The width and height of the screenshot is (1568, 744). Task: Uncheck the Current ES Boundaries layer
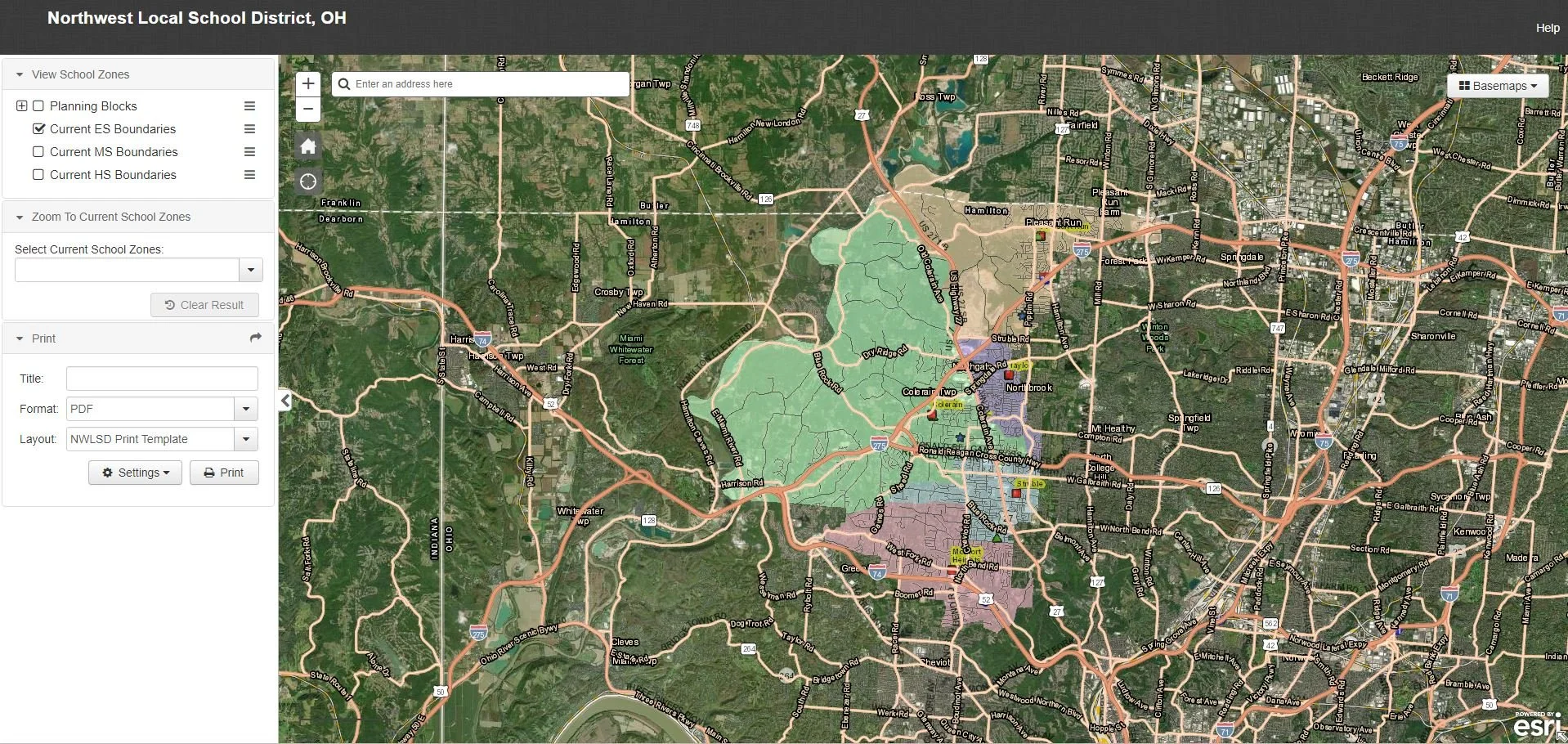coord(38,128)
